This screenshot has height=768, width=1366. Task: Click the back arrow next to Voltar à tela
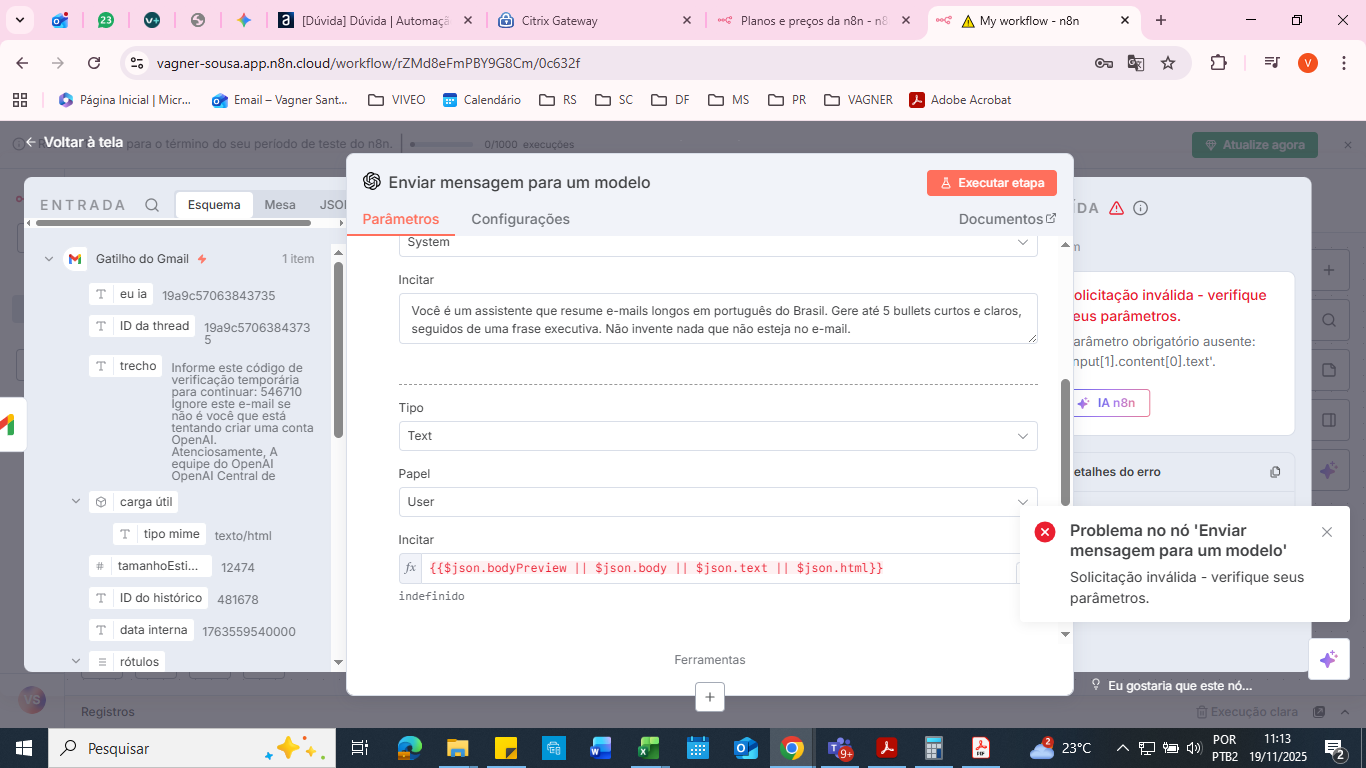(x=31, y=142)
